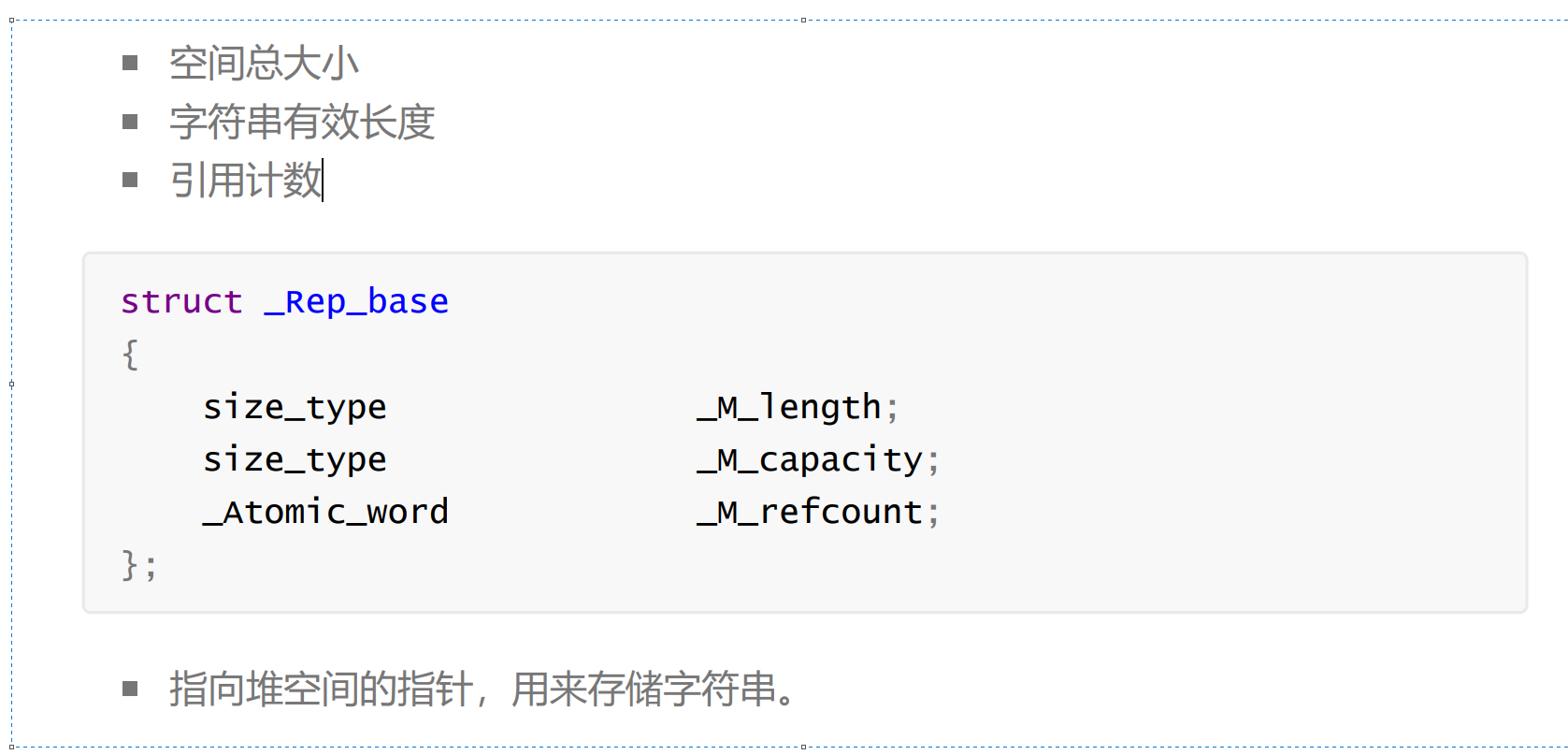Click the bullet text 空间总大小
The image size is (1568, 755).
click(x=264, y=64)
